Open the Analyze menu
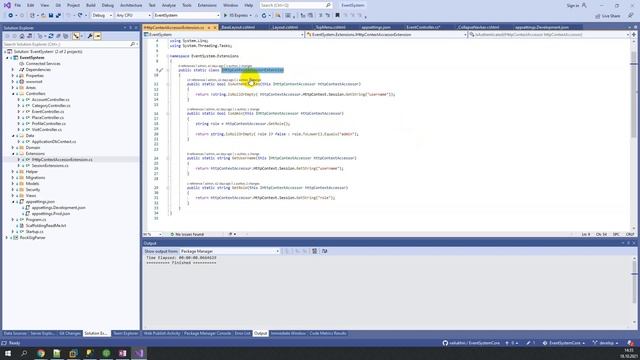 (x=169, y=5)
